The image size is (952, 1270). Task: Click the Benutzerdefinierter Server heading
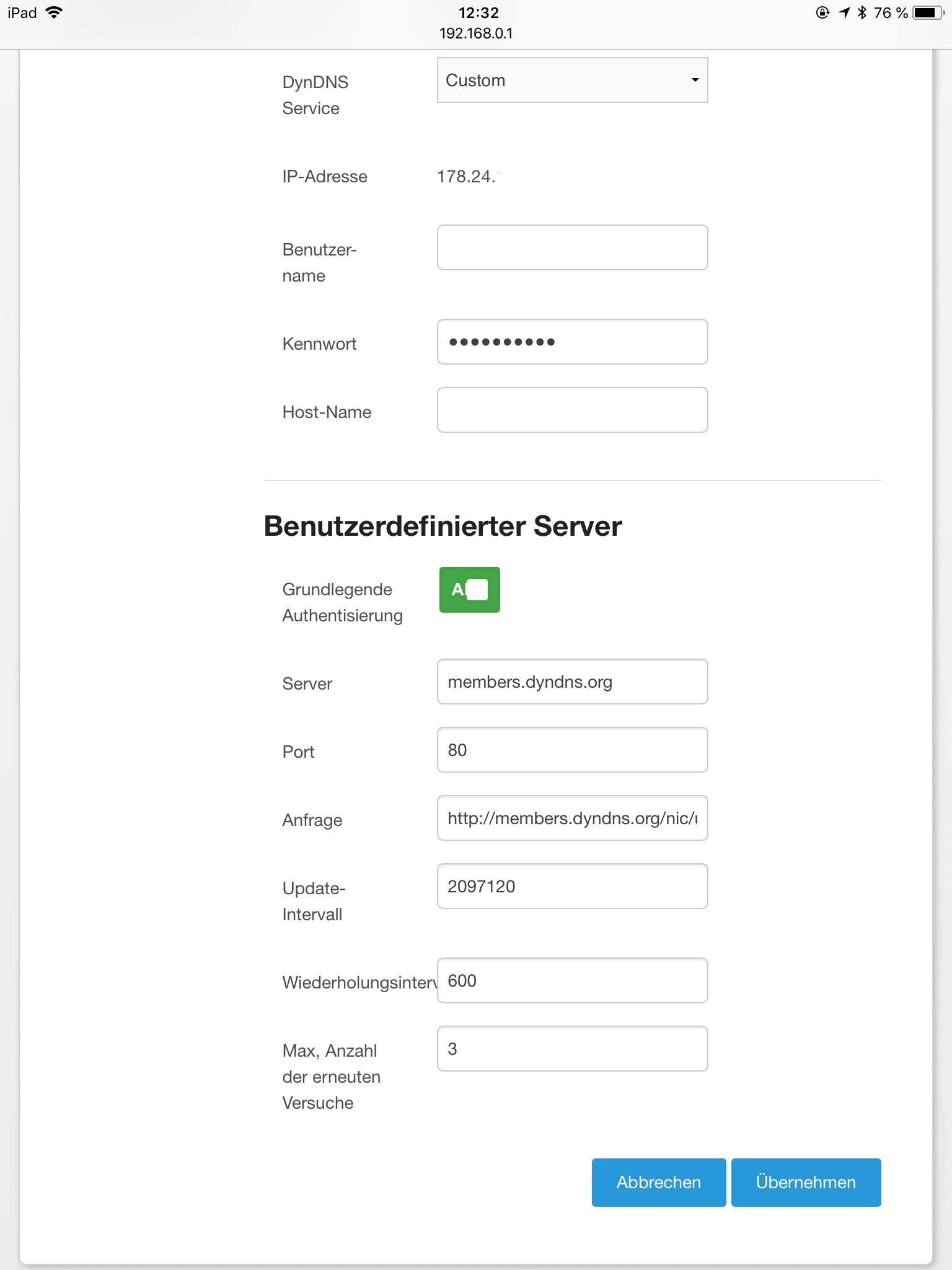coord(443,526)
